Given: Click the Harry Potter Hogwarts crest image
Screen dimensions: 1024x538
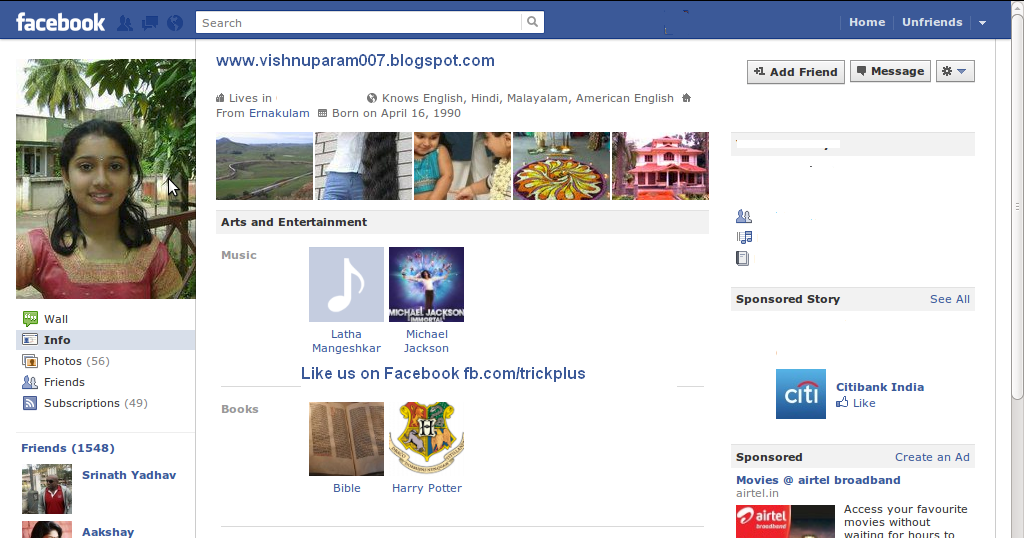Looking at the screenshot, I should point(426,439).
